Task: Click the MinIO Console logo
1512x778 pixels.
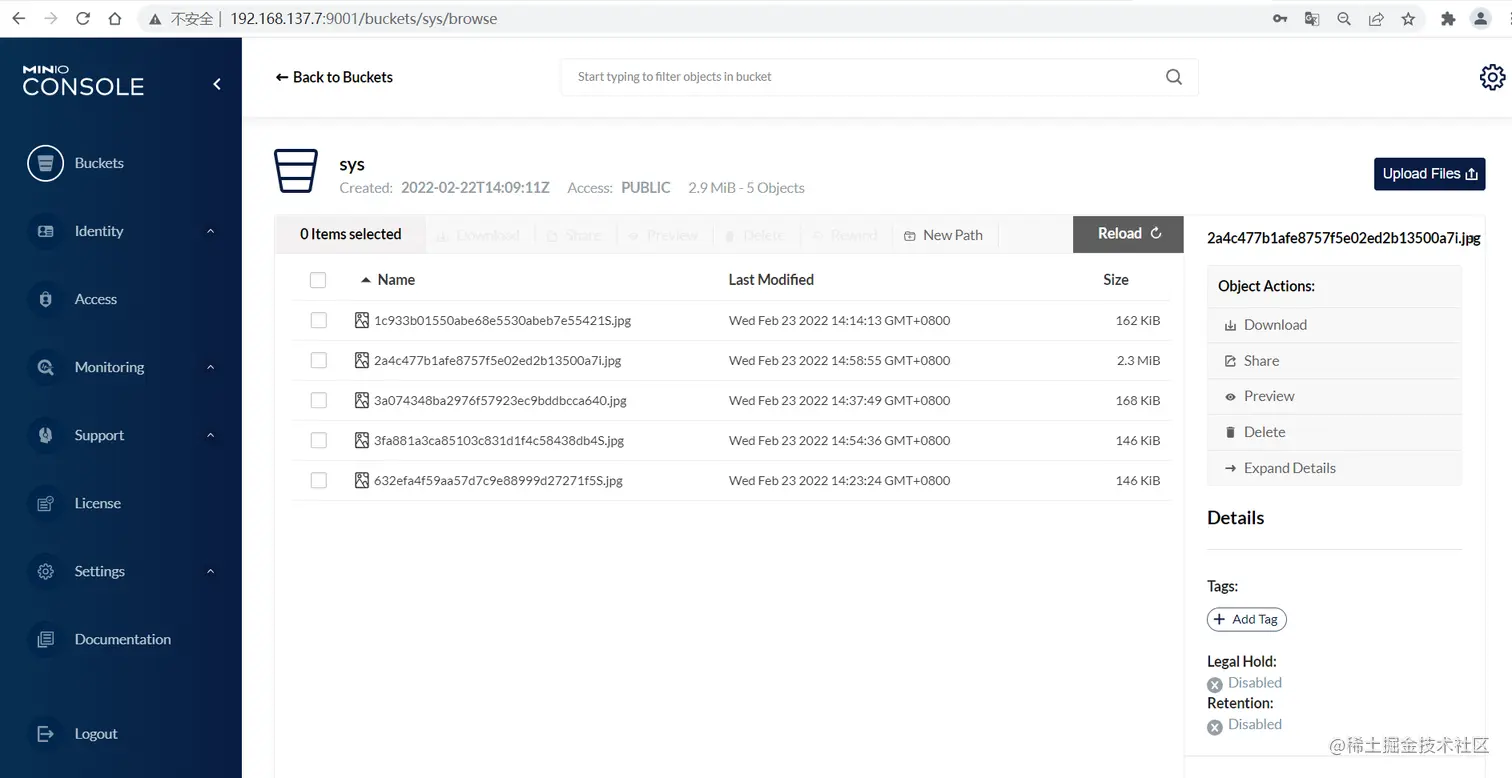Action: [x=83, y=81]
